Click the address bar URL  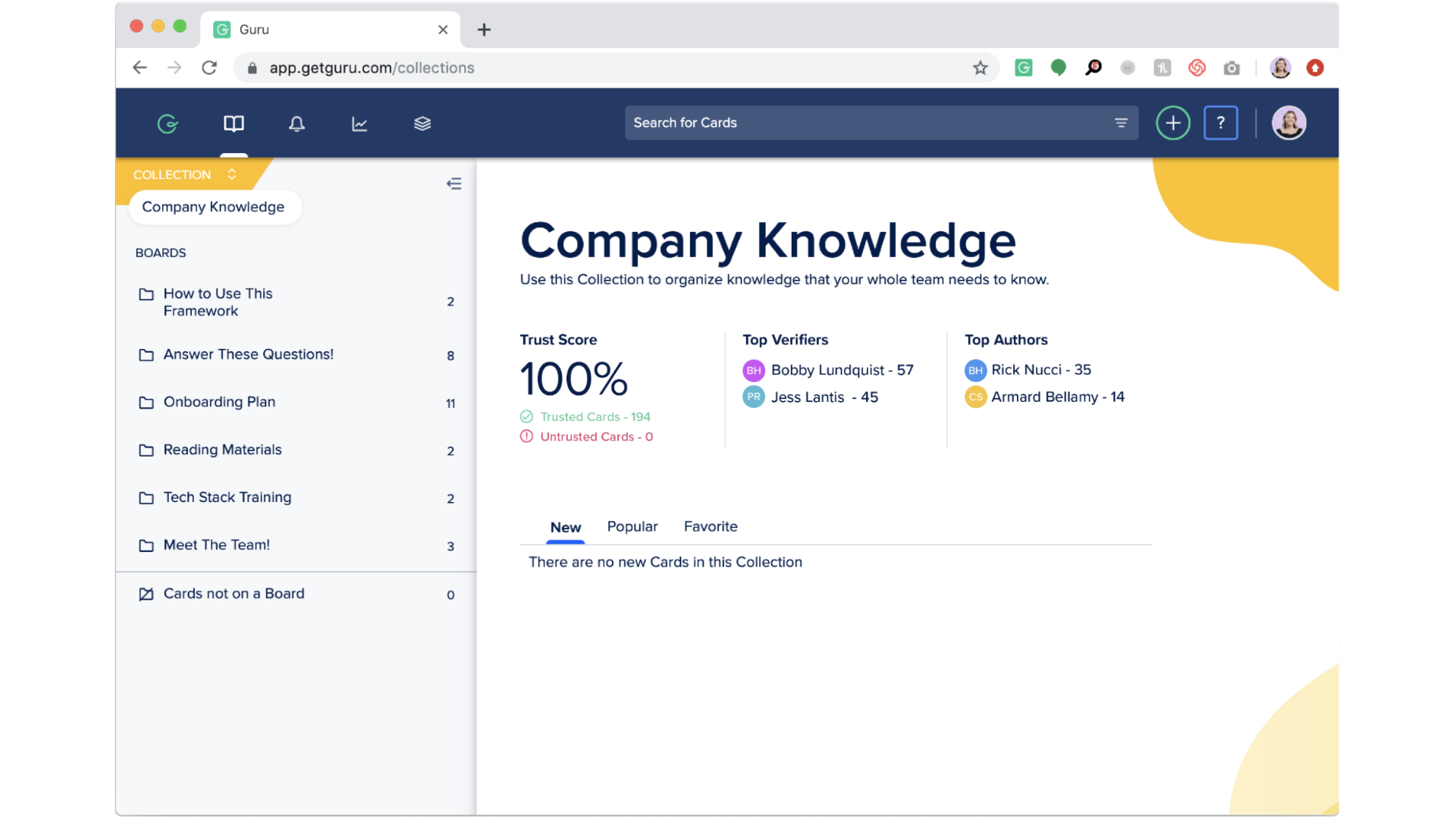coord(372,67)
